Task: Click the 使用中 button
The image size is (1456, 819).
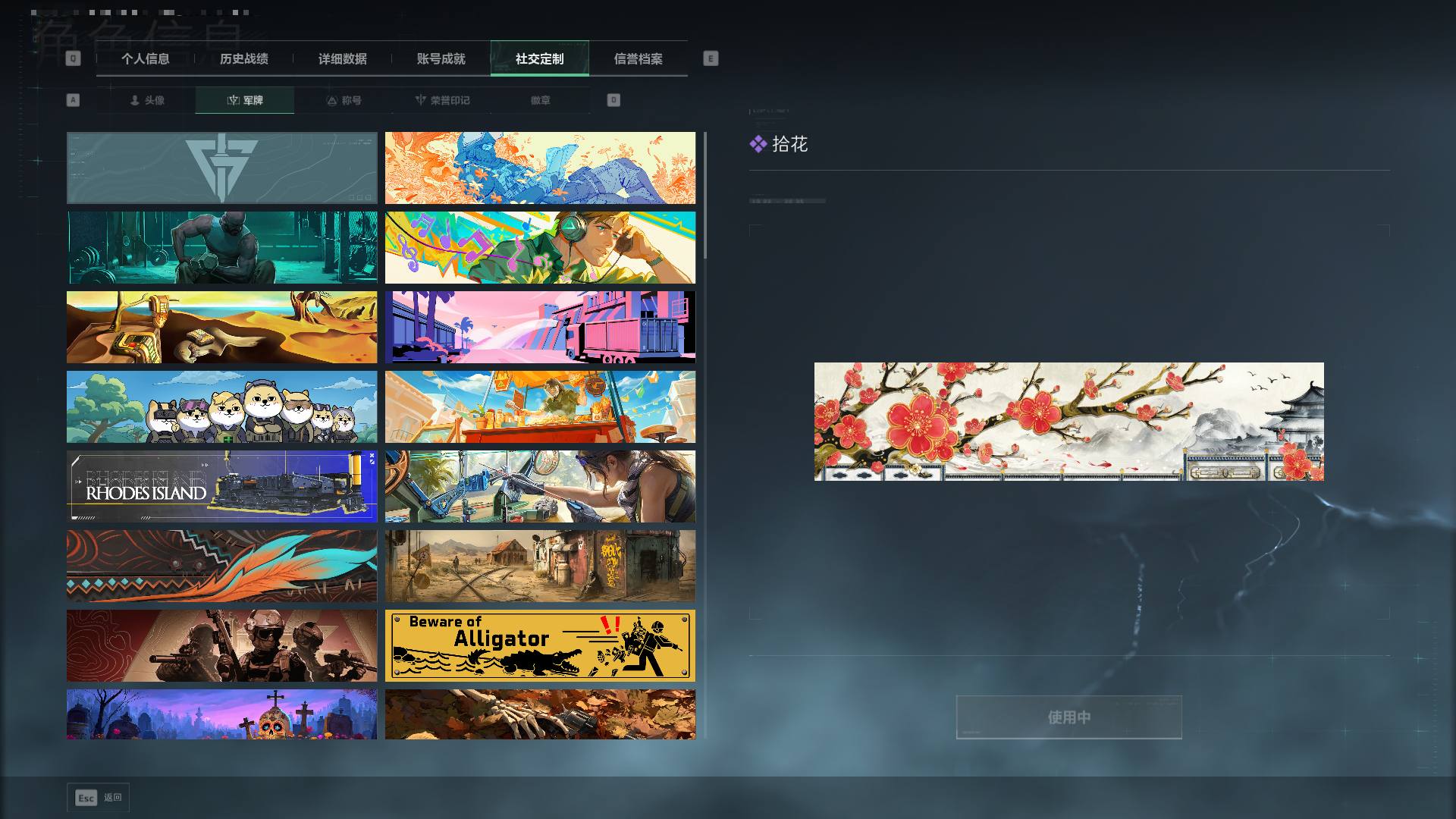Action: point(1068,717)
